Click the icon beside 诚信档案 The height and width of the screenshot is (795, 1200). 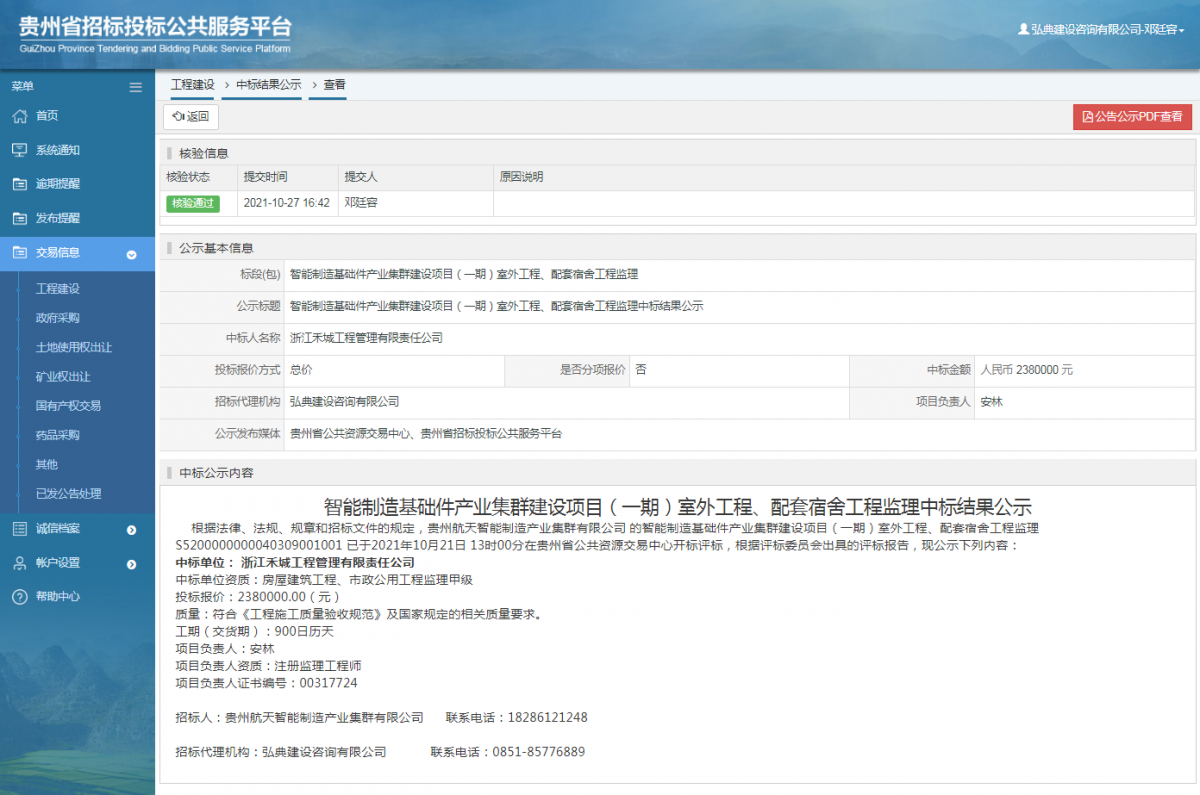click(x=19, y=528)
